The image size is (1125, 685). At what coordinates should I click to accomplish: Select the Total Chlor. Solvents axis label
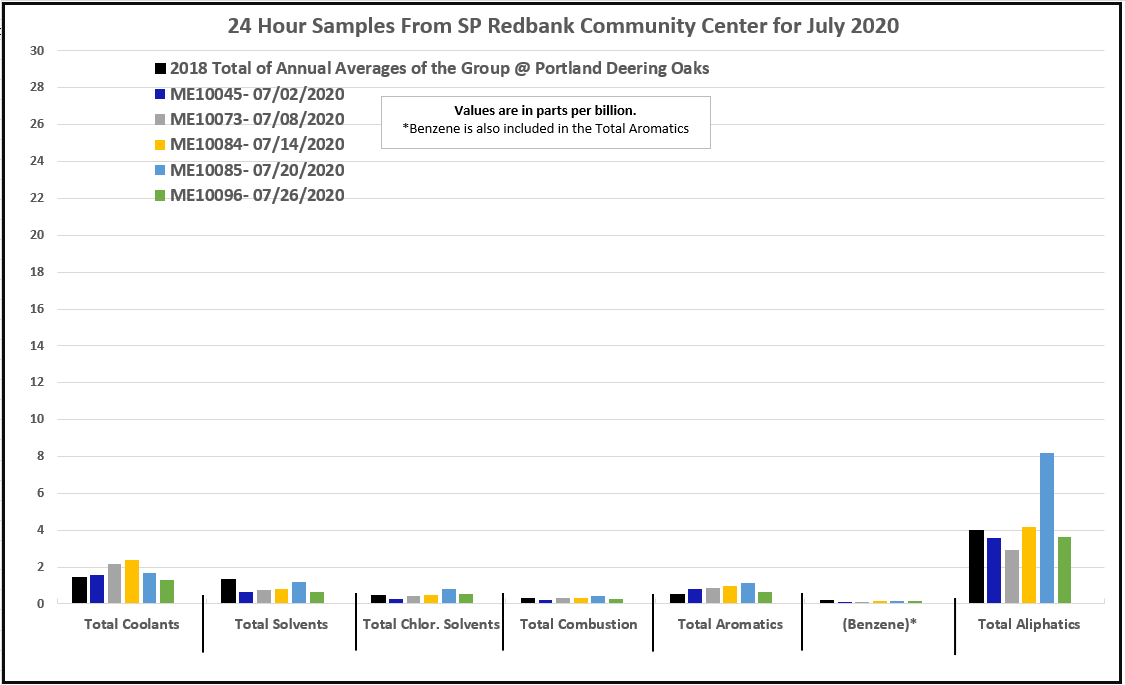tap(431, 624)
